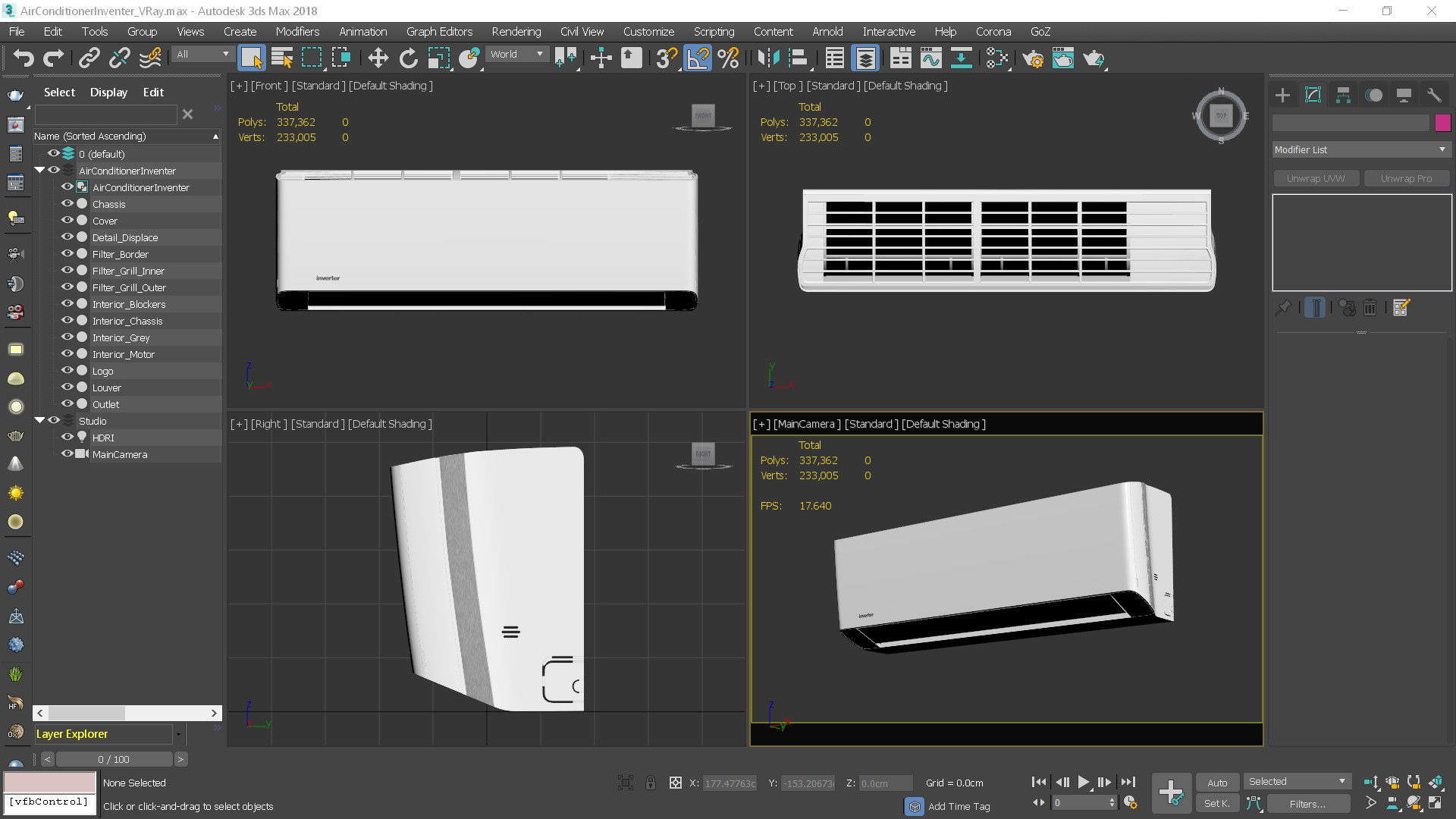The image size is (1456, 819).
Task: Activate the Select and Scale tool
Action: coord(438,58)
